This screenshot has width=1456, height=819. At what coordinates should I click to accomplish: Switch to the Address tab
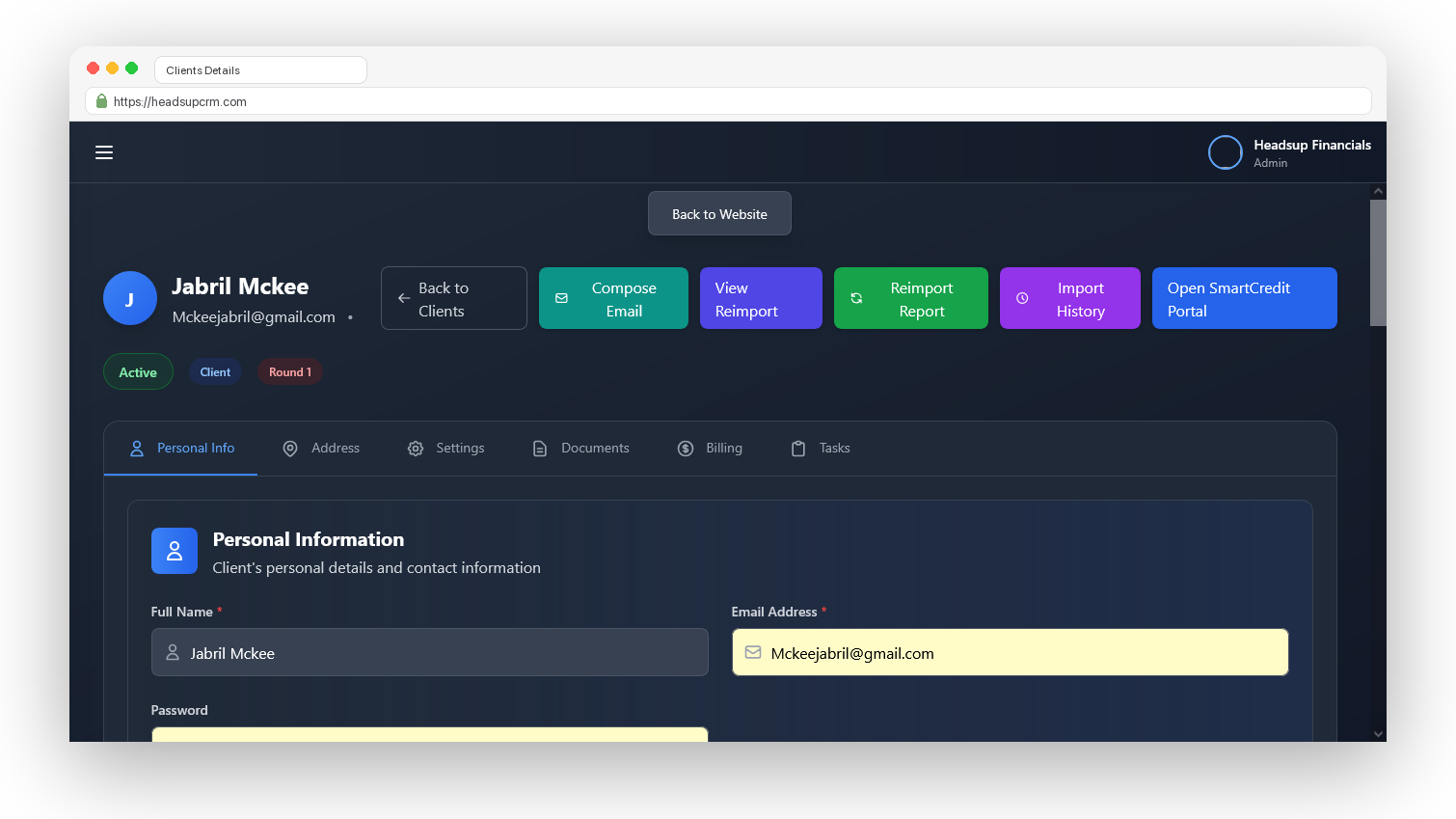321,449
